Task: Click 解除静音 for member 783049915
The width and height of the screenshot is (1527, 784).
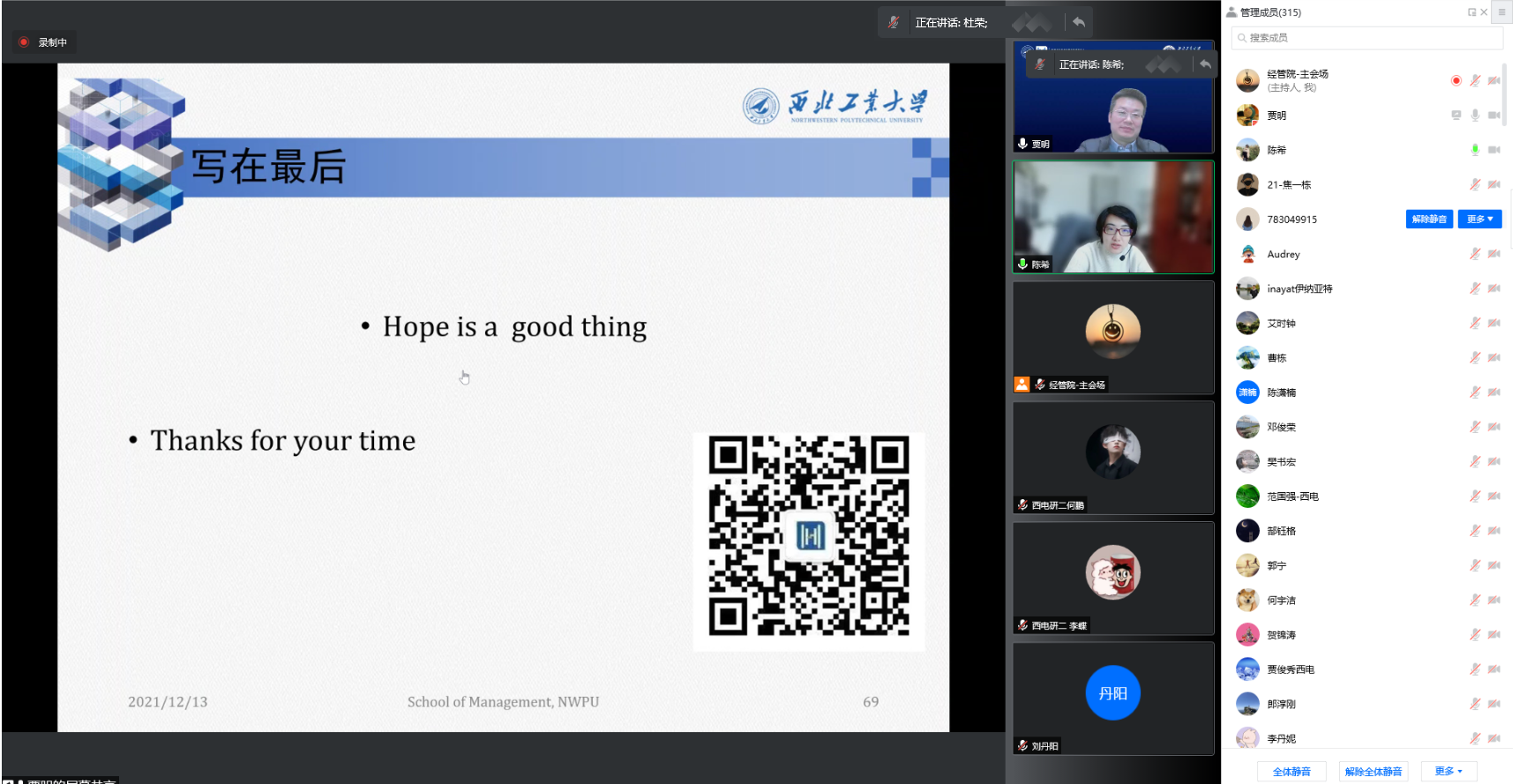Action: point(1428,220)
